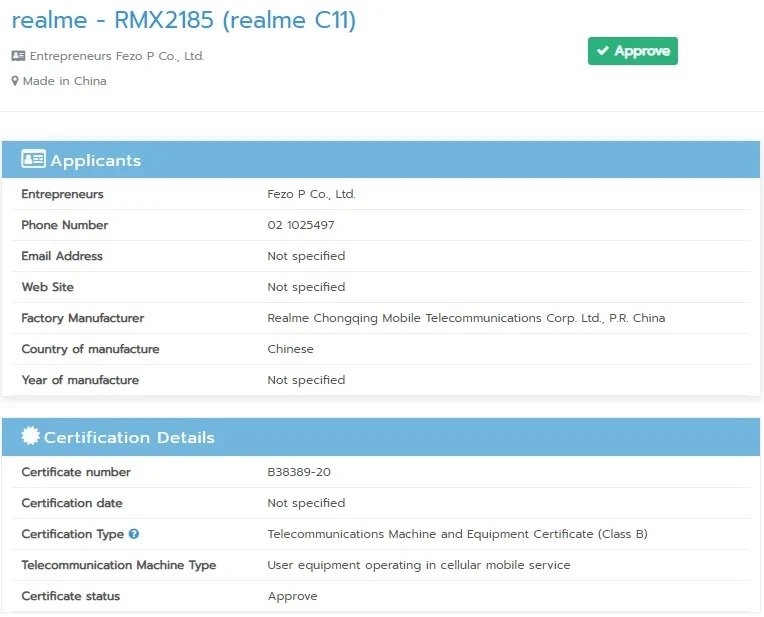Select the Certificate status 'Approve' value
Viewport: 764px width, 617px height.
pos(292,597)
